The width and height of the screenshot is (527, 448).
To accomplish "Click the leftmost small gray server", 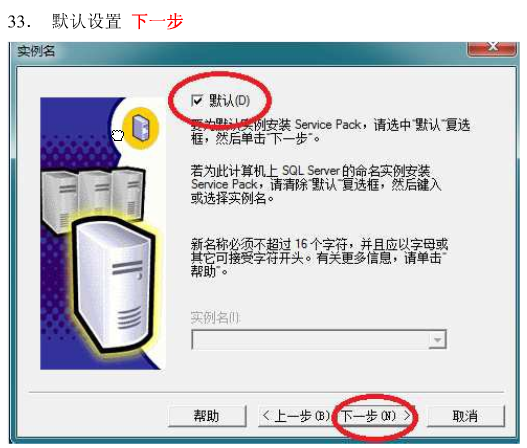I will coord(60,202).
